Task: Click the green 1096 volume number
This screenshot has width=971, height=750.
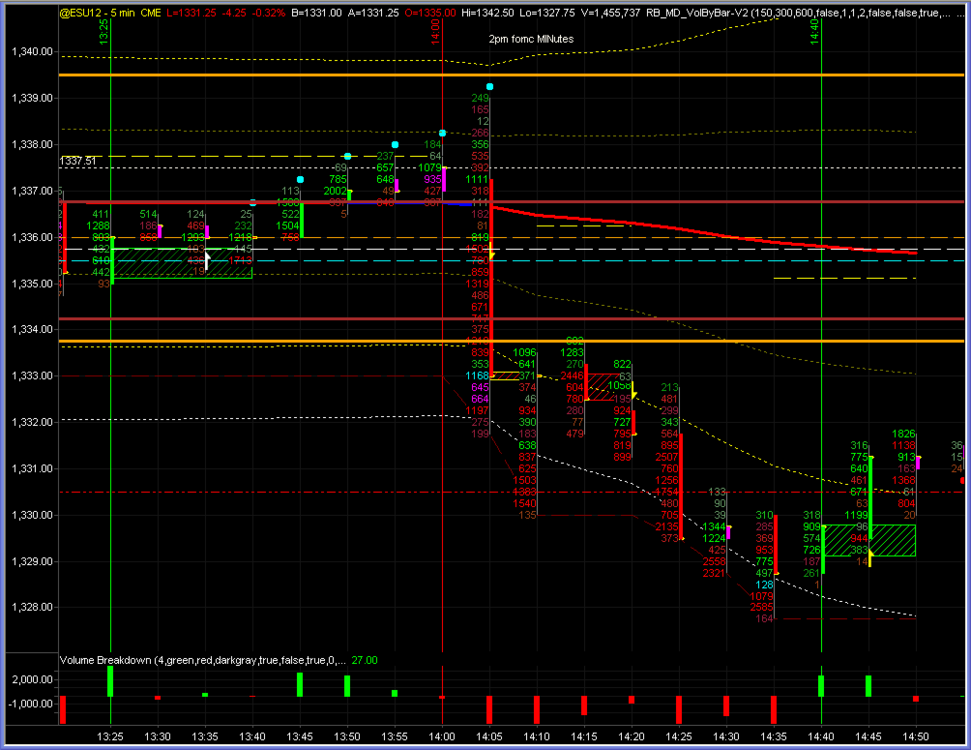Action: pos(524,352)
